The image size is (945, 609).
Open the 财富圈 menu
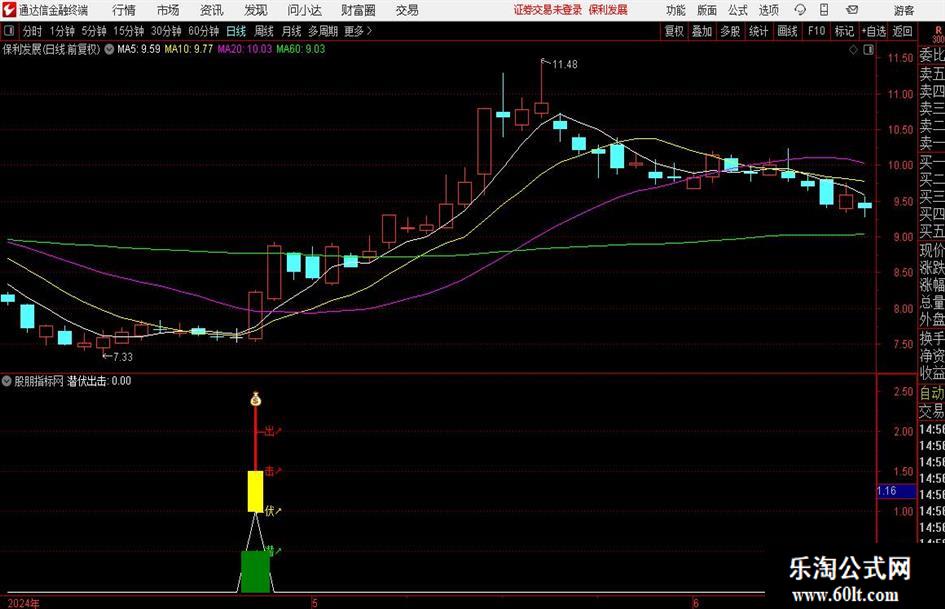(358, 10)
